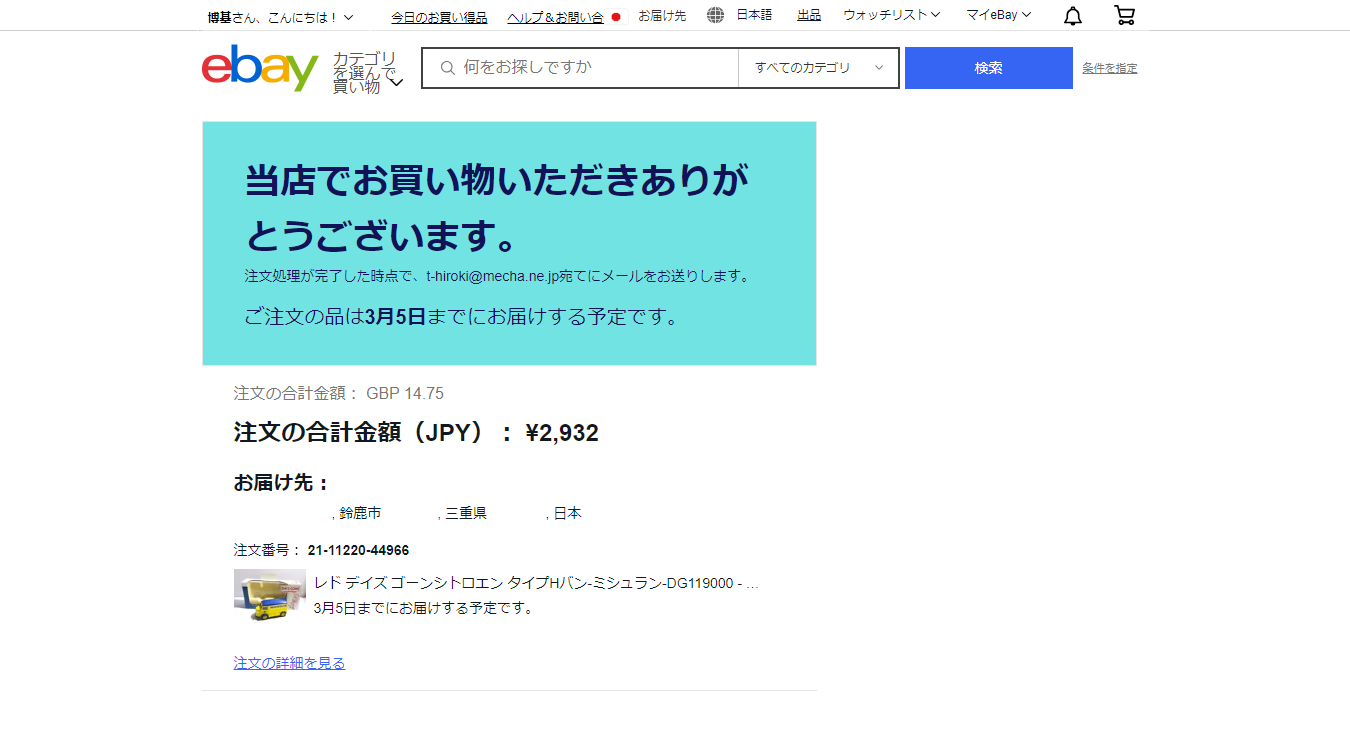Expand the 博基さん greeting account menu
Image resolution: width=1350 pixels, height=748 pixels.
point(280,17)
